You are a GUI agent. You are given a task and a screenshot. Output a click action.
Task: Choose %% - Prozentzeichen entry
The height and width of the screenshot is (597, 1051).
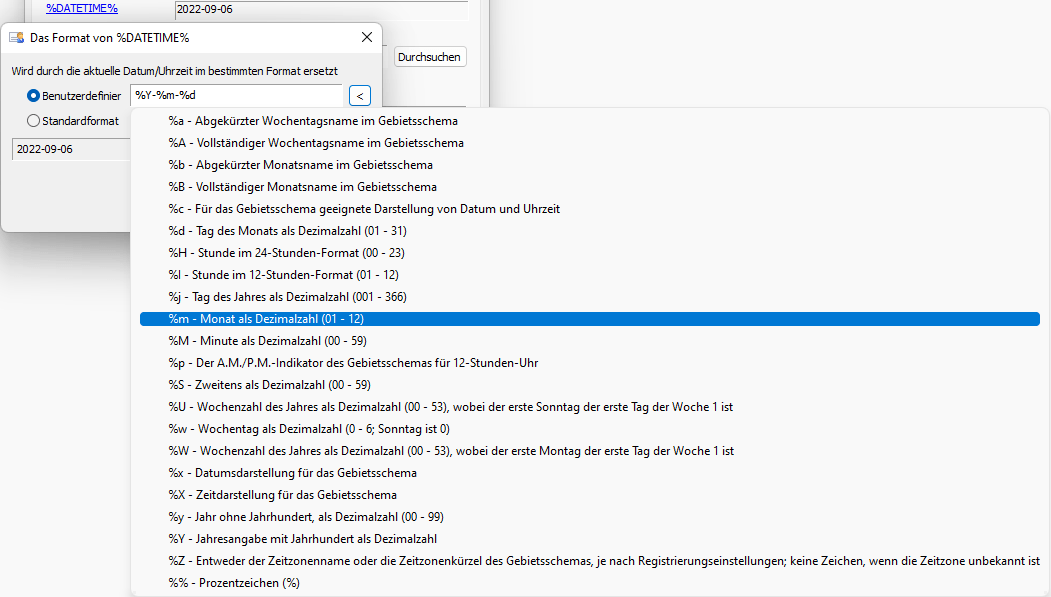click(x=590, y=583)
